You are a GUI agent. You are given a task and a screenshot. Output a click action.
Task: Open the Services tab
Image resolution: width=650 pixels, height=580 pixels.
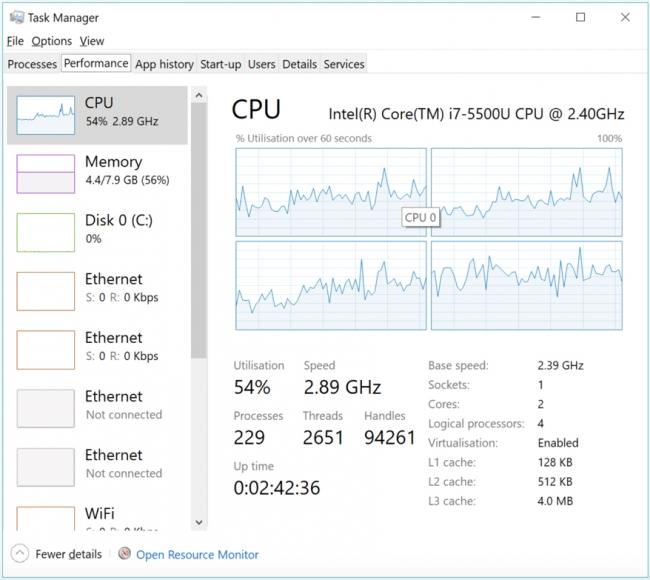point(344,64)
